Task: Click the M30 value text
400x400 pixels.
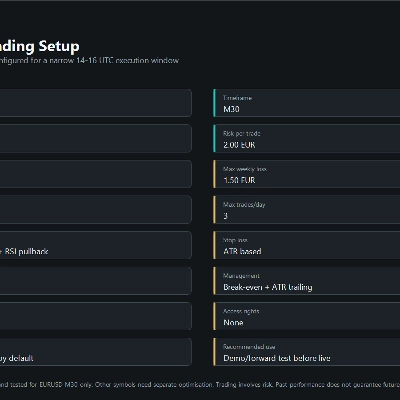Action: (231, 109)
